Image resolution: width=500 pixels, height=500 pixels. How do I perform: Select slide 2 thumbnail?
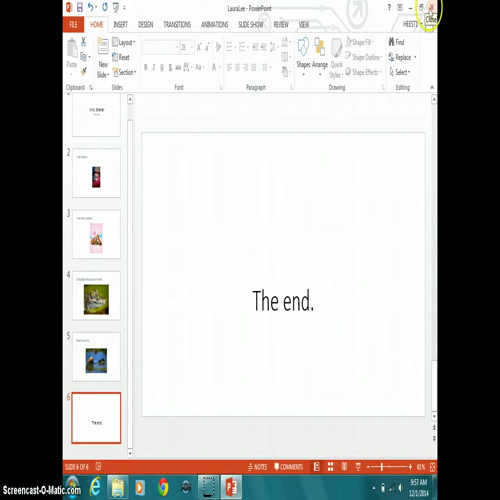[96, 173]
